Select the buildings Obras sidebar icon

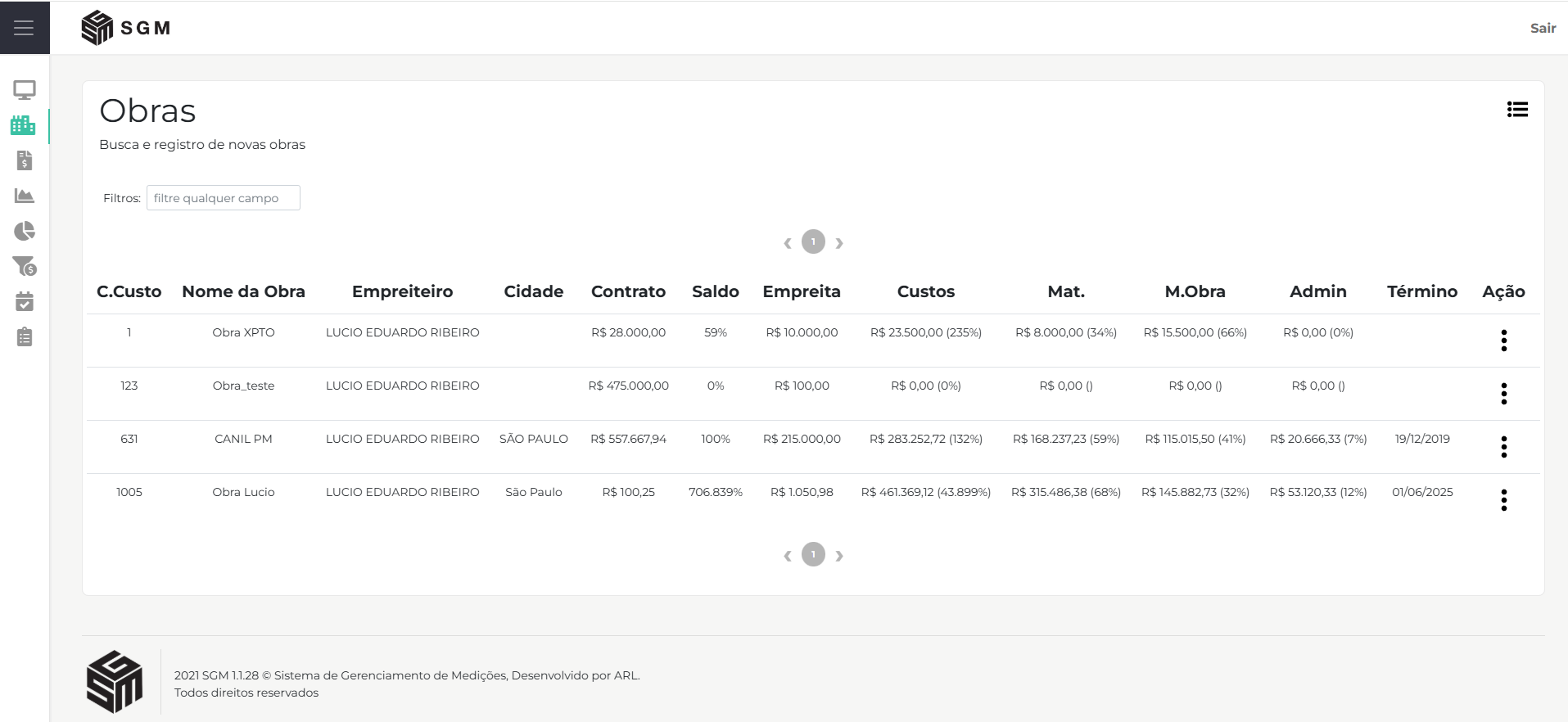(23, 125)
